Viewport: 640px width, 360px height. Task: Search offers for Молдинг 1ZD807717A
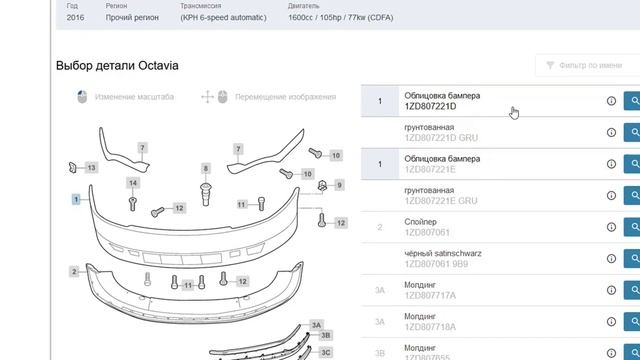point(632,290)
